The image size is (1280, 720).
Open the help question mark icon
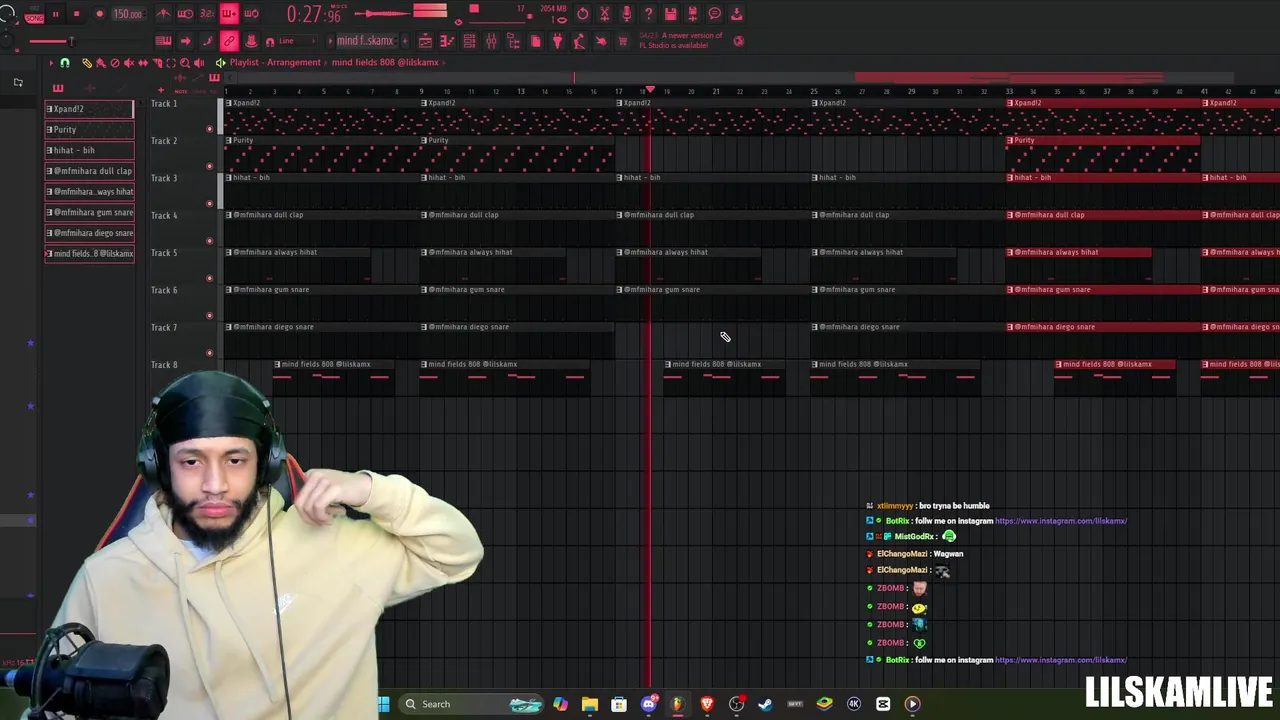[x=648, y=14]
